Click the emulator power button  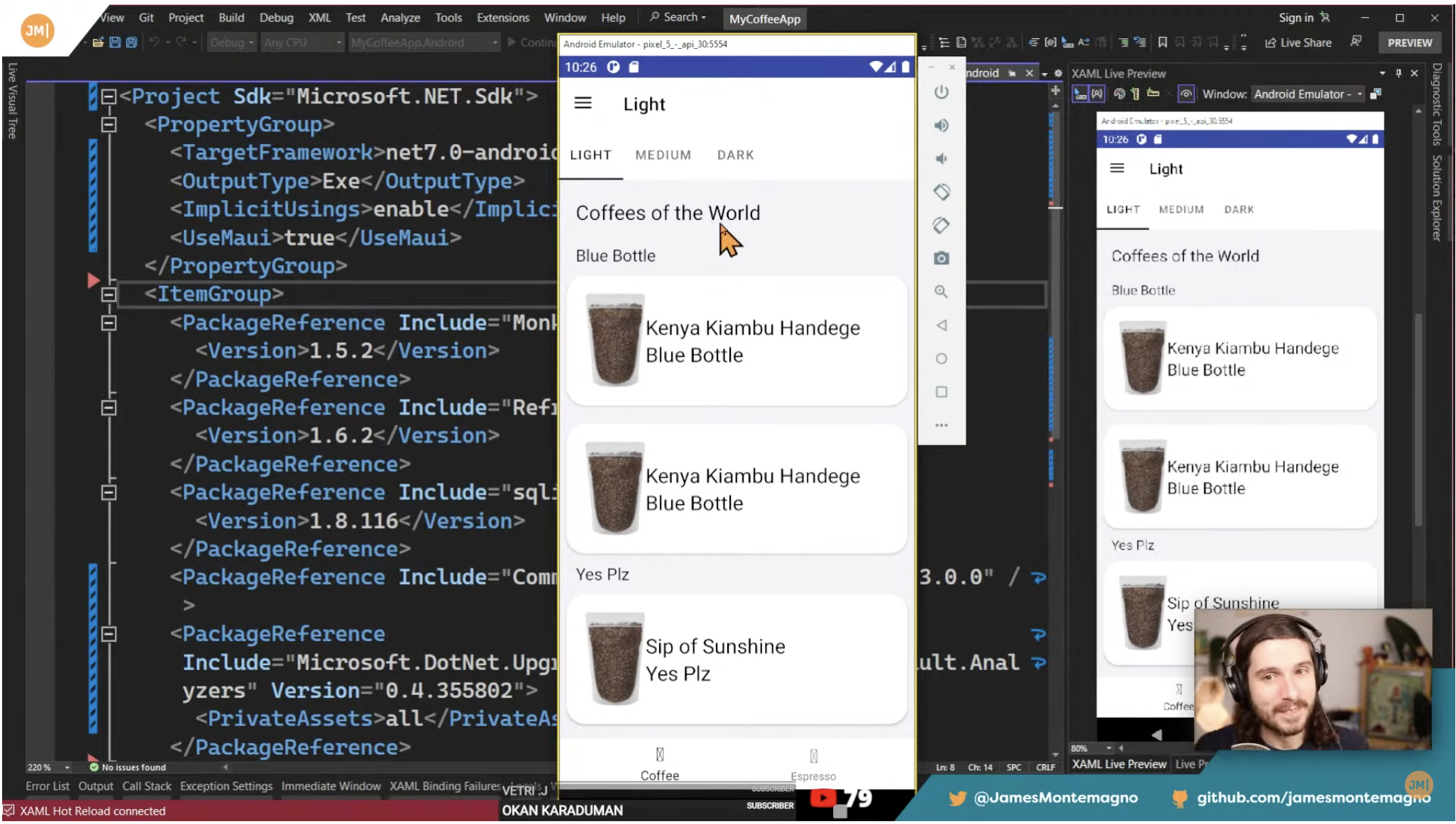click(941, 92)
